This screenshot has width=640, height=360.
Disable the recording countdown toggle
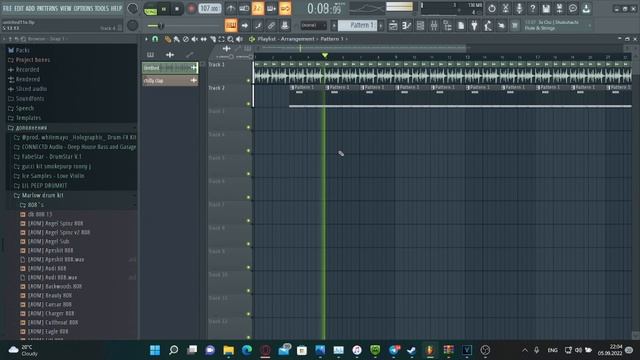tap(258, 8)
